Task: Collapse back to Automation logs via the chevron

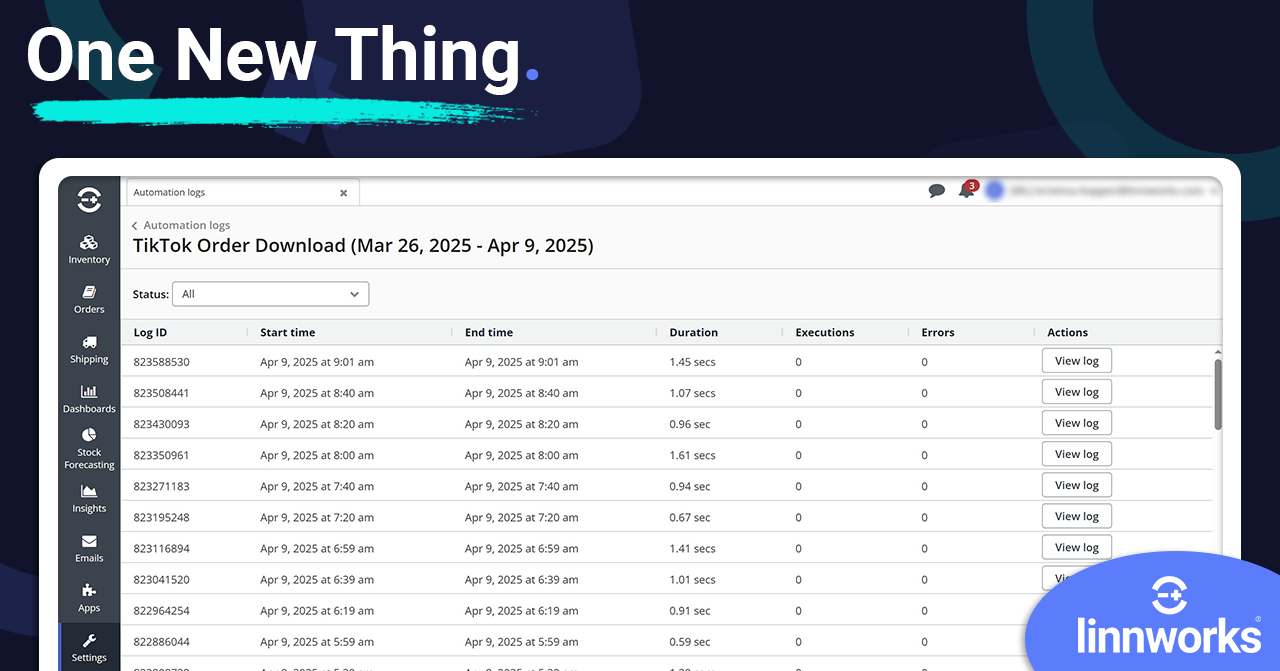Action: click(x=134, y=225)
